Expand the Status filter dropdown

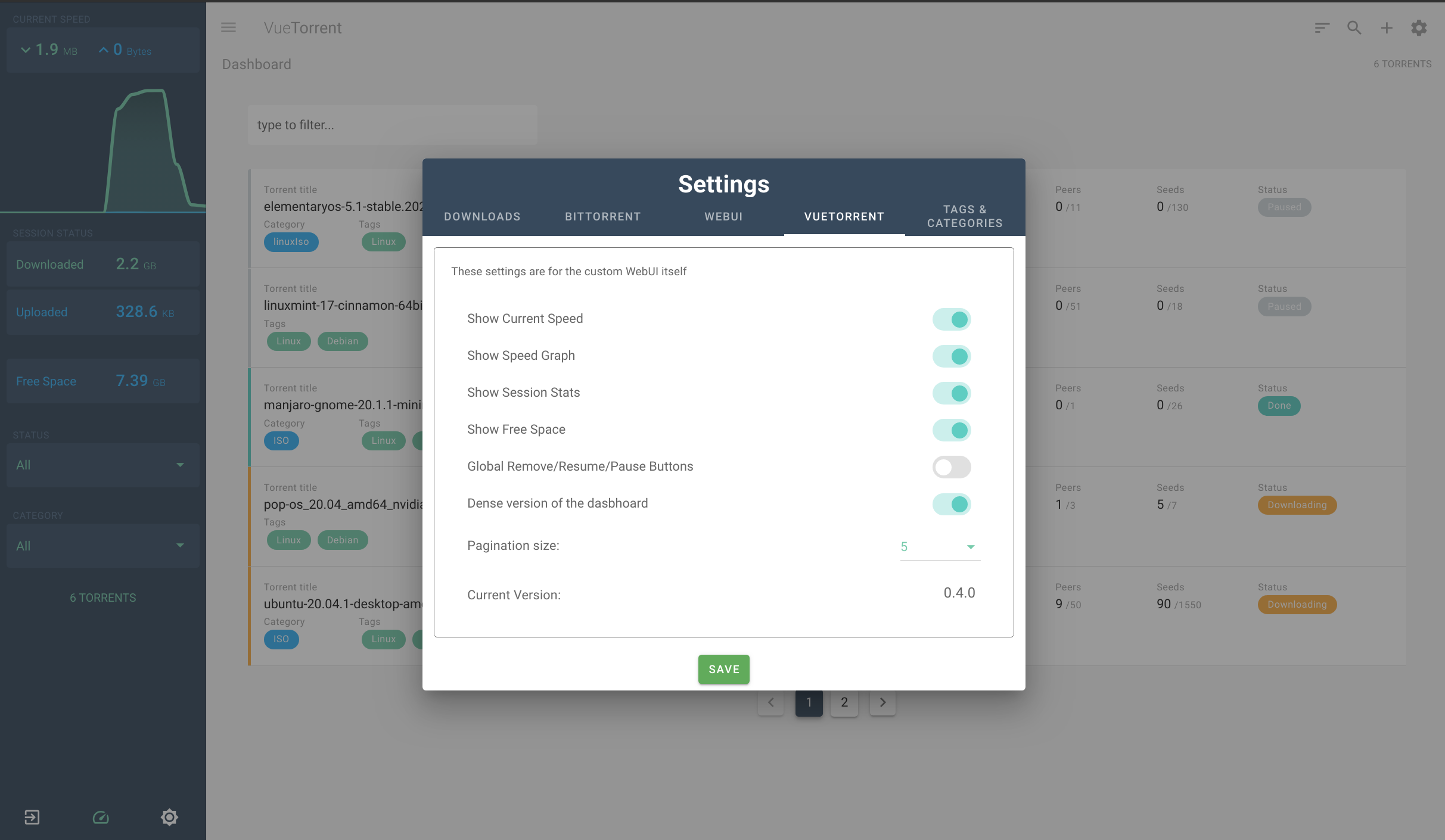[x=102, y=465]
